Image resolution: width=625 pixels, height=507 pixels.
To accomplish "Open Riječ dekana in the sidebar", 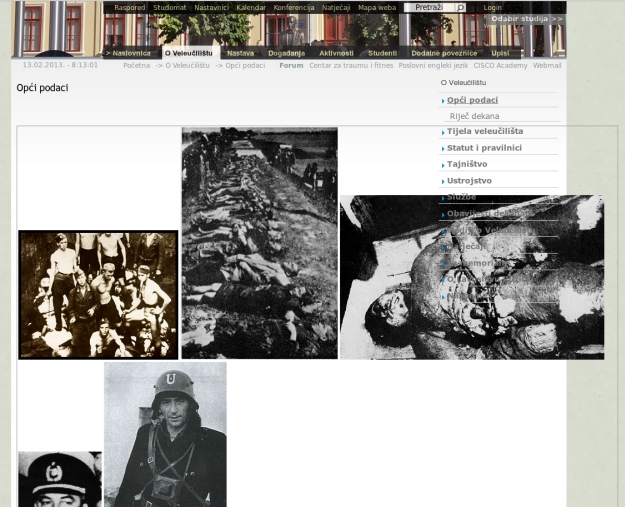I will [x=474, y=117].
